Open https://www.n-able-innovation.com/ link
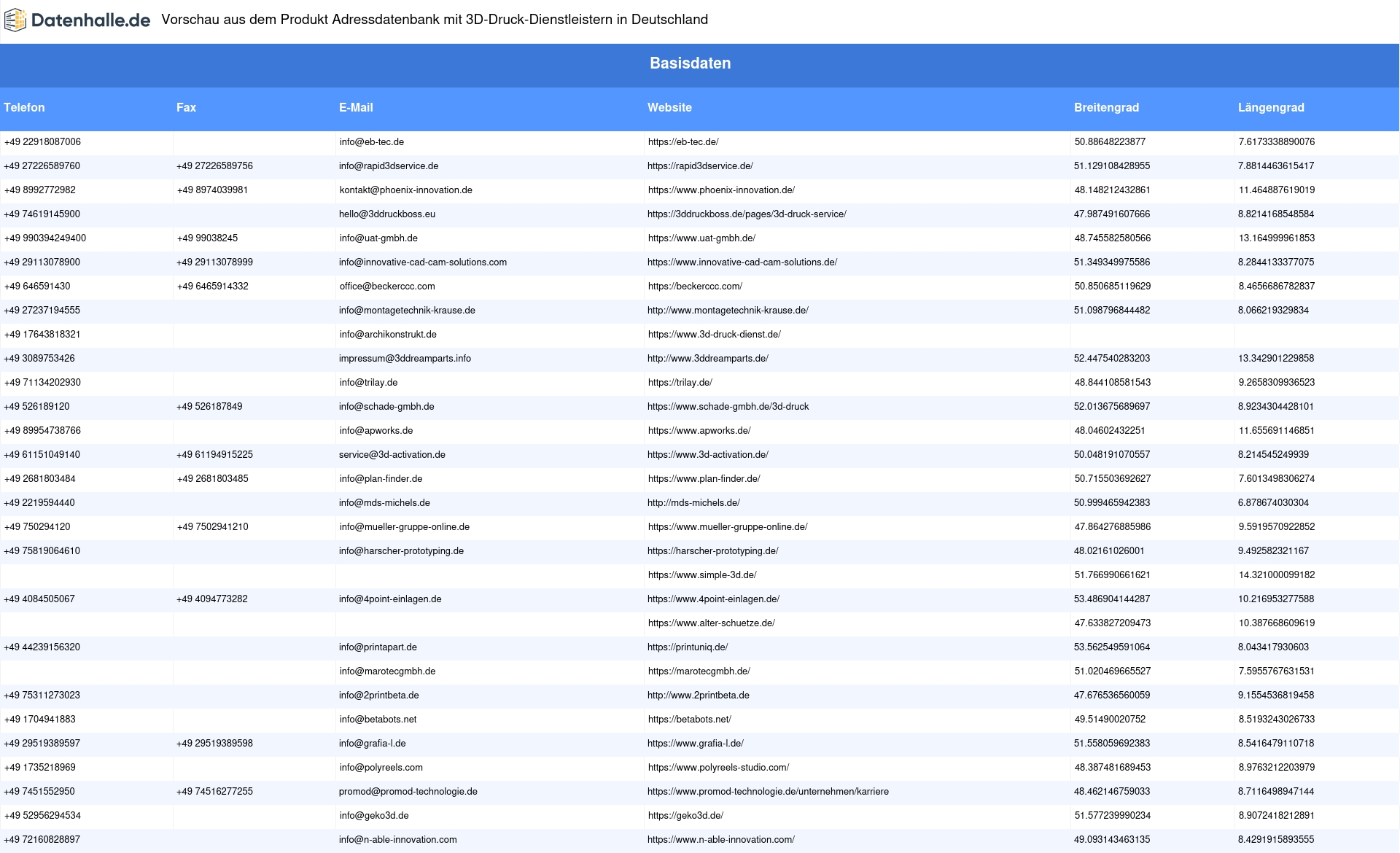 [x=721, y=840]
